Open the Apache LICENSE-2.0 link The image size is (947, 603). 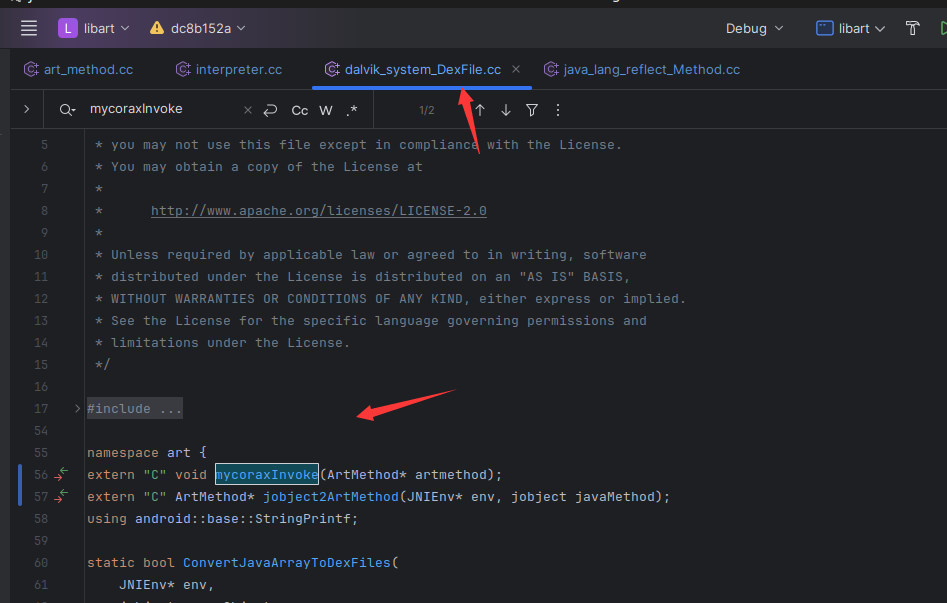pyautogui.click(x=318, y=211)
